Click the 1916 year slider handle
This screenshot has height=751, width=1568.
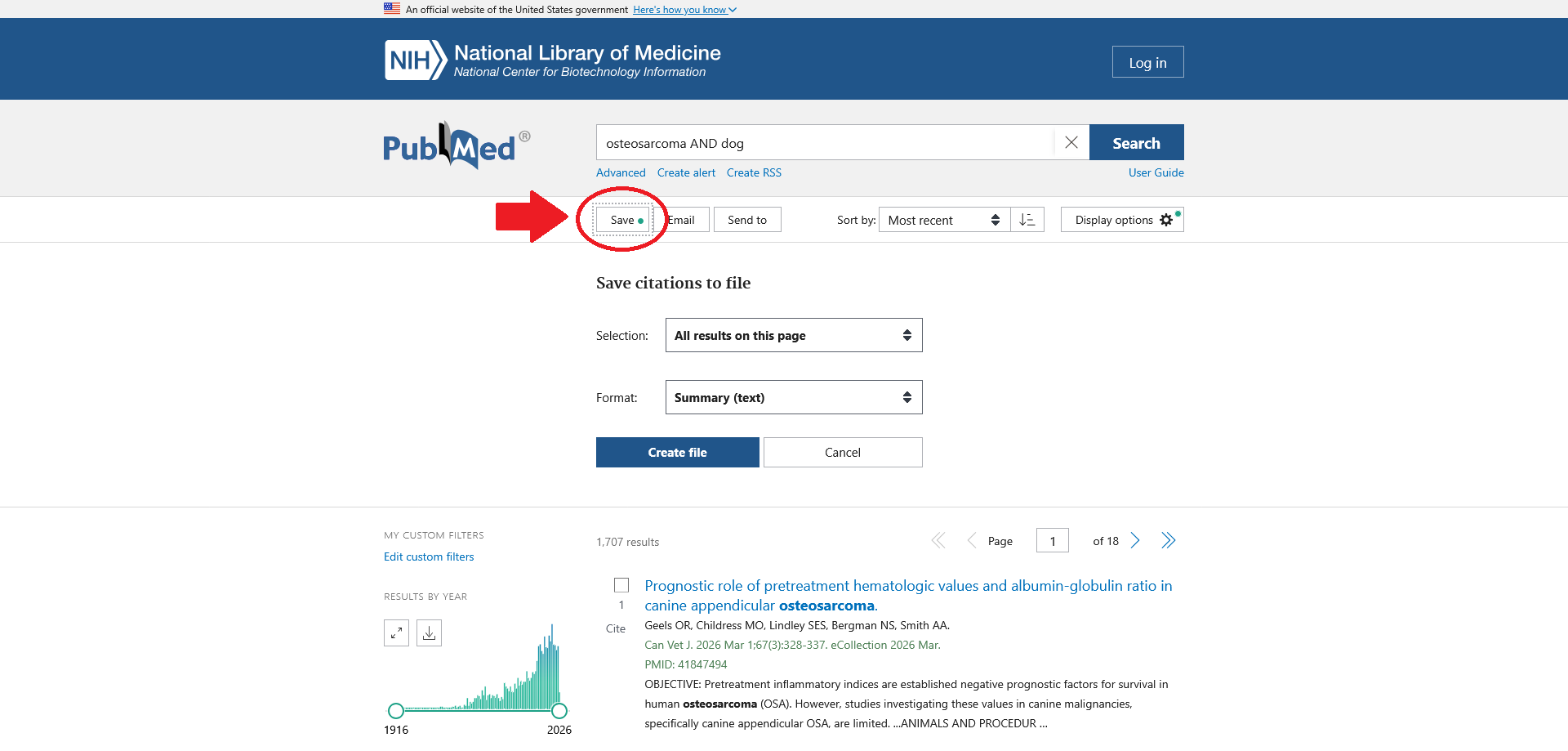[396, 711]
